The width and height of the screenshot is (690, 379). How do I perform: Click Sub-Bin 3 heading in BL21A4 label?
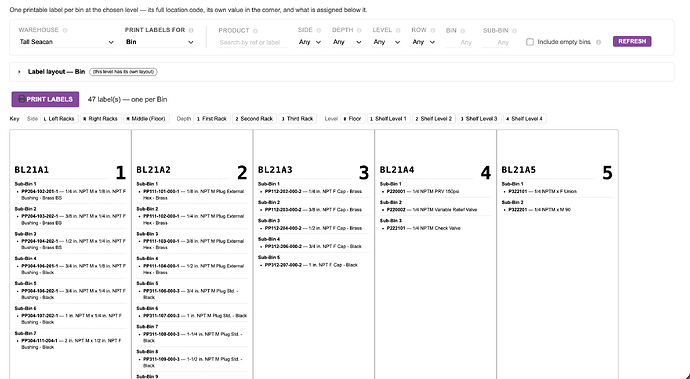[391, 221]
